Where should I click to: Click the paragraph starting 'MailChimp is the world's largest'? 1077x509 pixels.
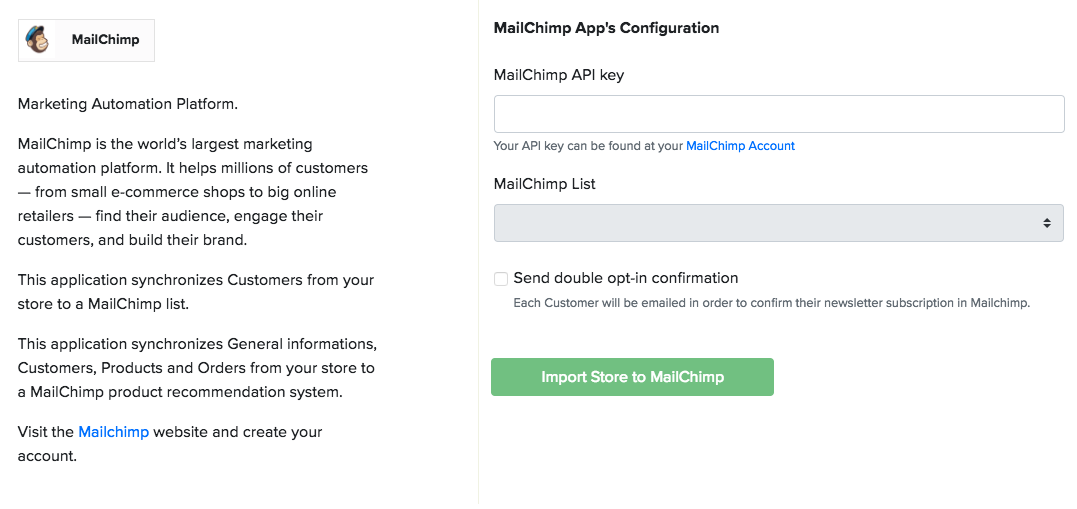pos(193,193)
